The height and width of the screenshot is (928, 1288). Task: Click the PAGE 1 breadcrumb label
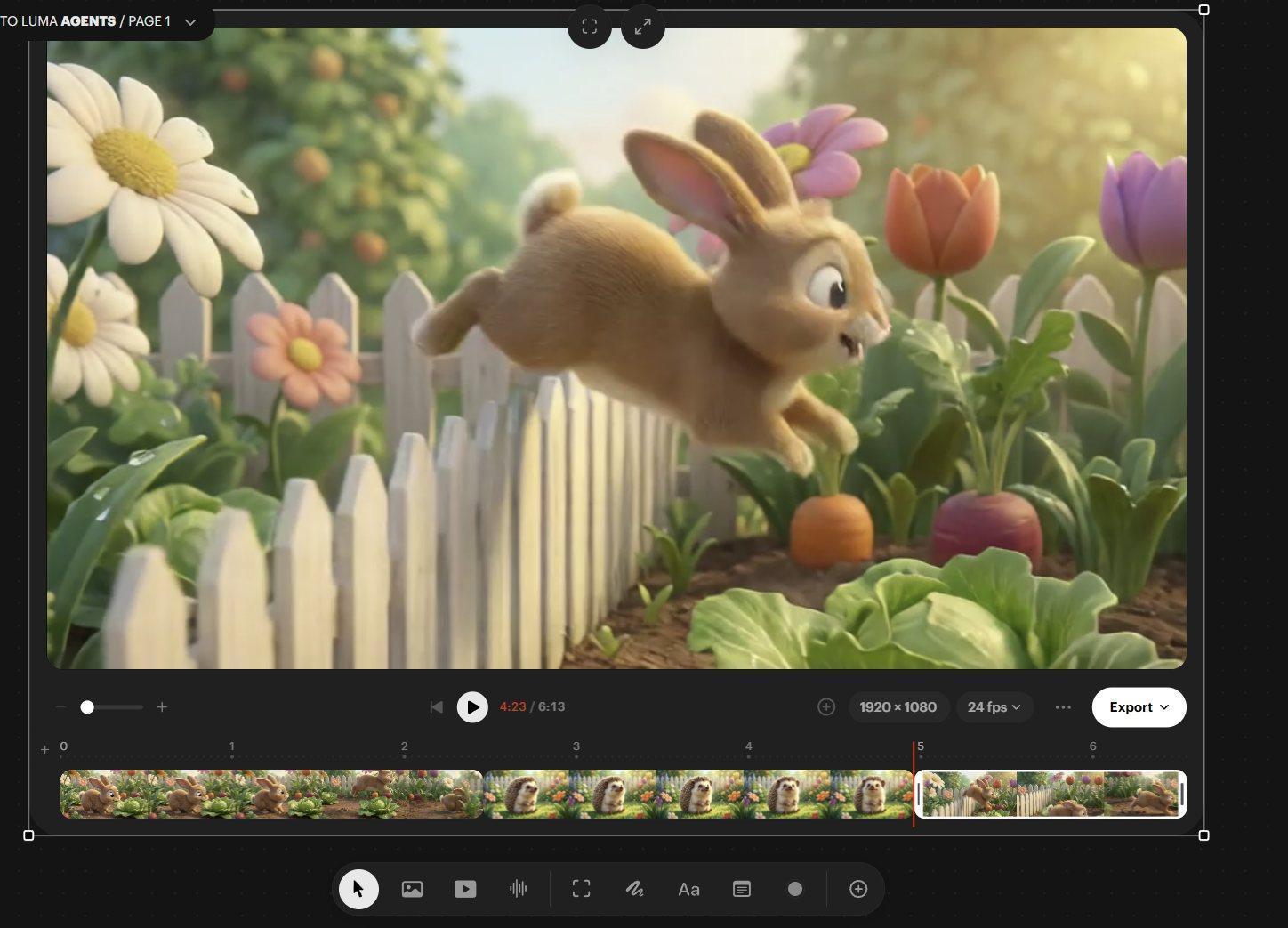click(x=149, y=21)
